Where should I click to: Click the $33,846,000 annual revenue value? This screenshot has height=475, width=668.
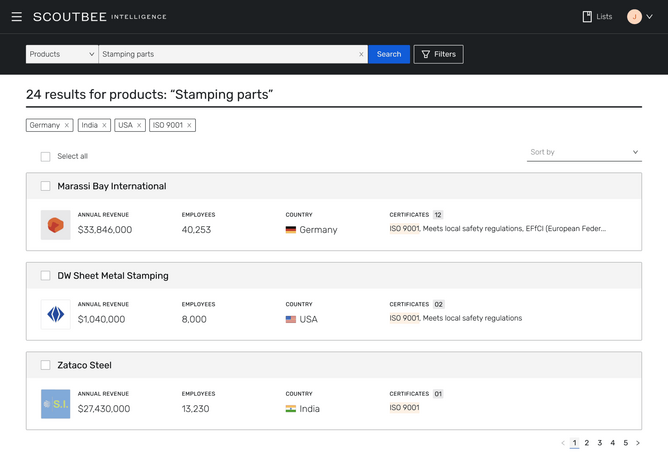[x=105, y=230]
